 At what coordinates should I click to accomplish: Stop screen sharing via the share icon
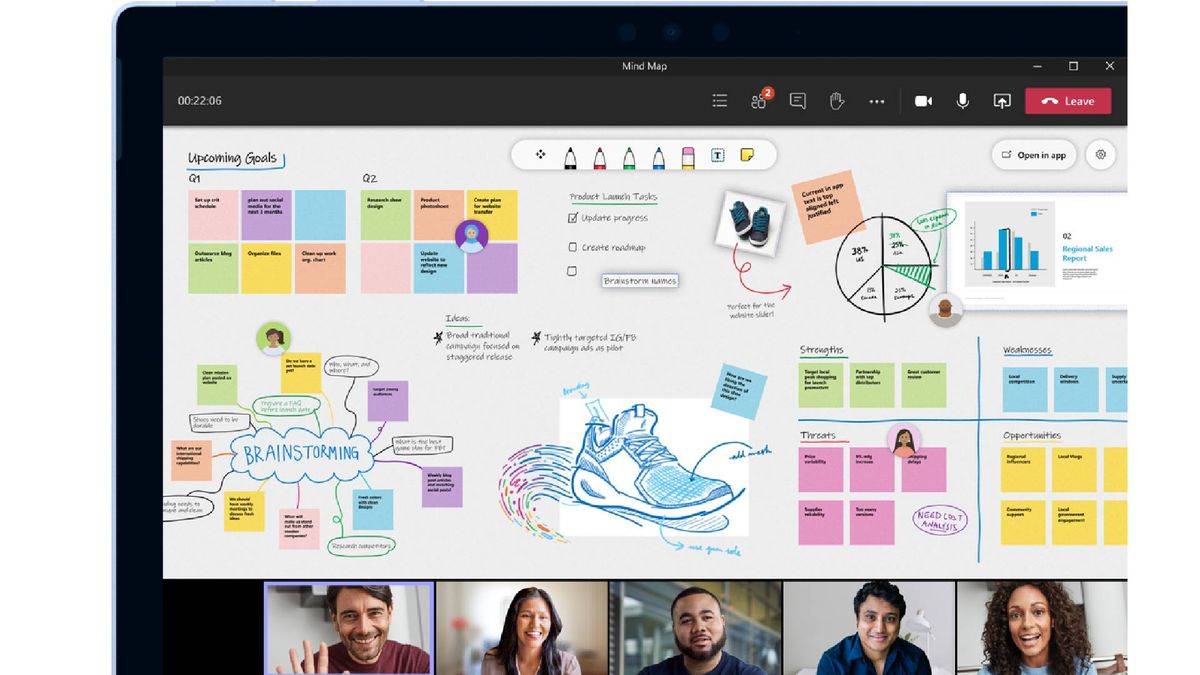[1002, 100]
